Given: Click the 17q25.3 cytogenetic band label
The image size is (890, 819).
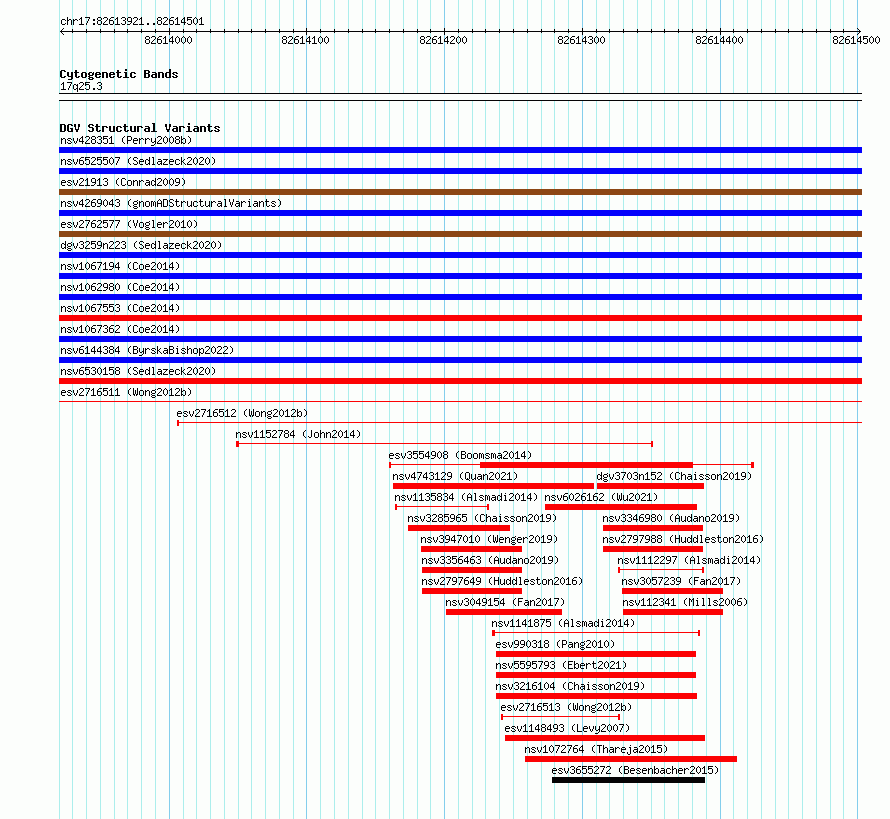Looking at the screenshot, I should pos(81,86).
